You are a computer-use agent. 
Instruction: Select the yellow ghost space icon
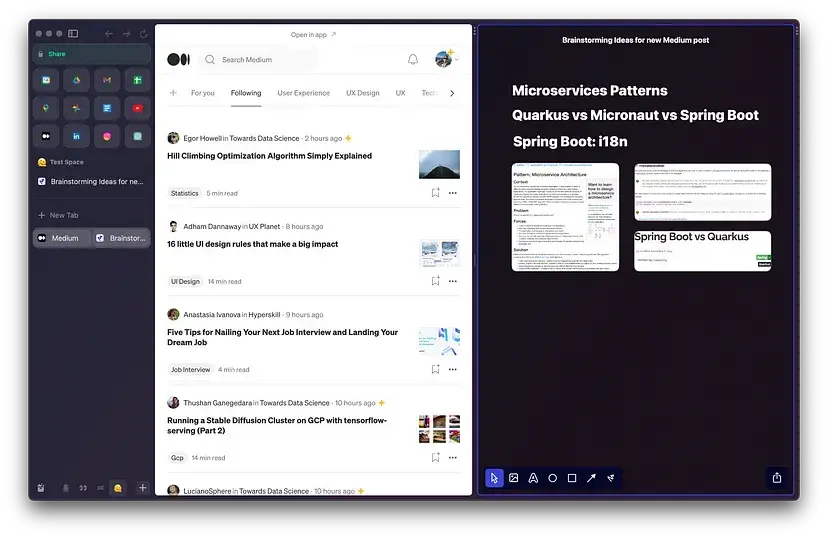coord(118,488)
